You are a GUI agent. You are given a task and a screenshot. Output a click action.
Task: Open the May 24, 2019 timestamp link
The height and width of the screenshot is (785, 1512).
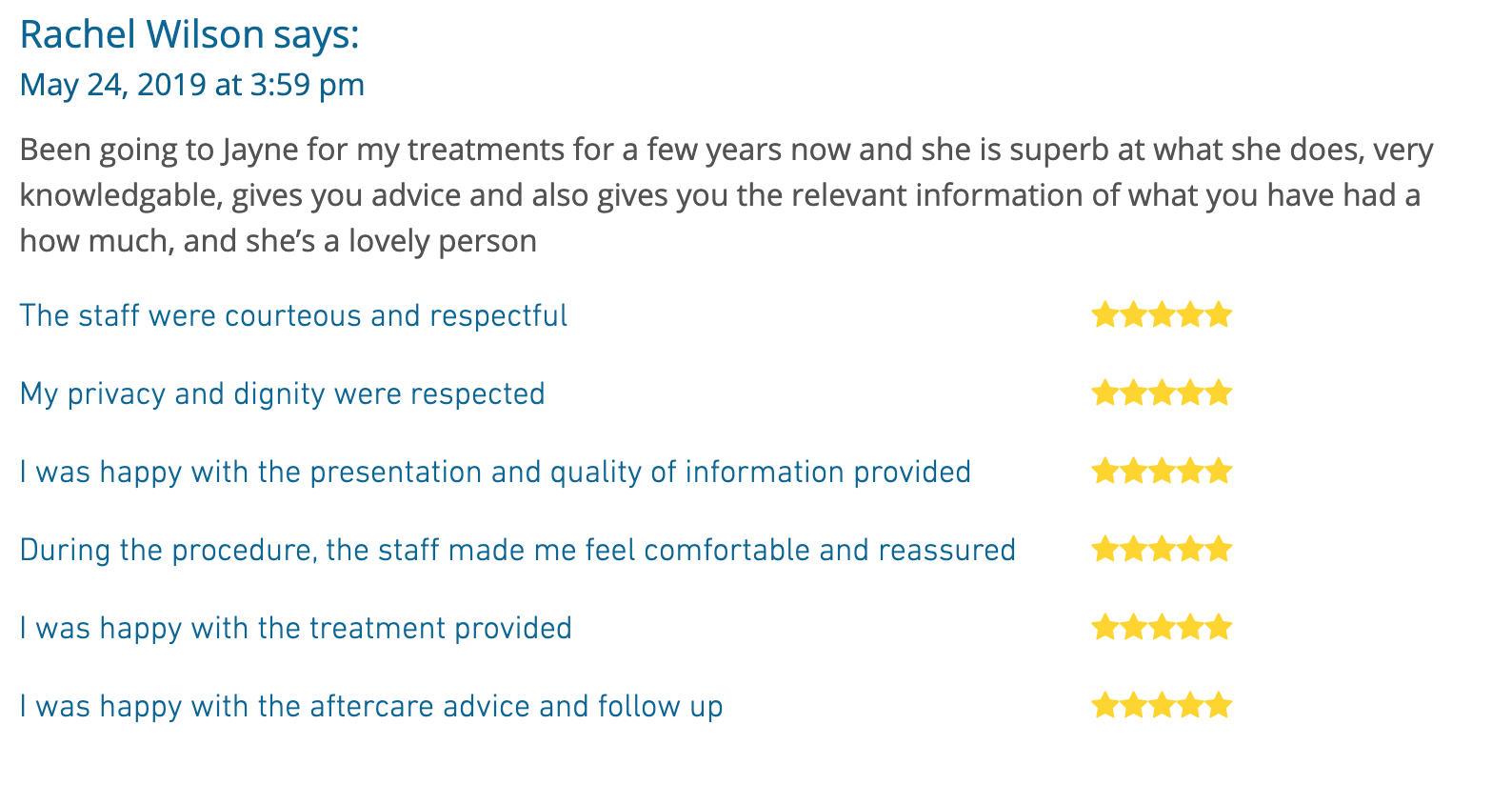point(192,85)
